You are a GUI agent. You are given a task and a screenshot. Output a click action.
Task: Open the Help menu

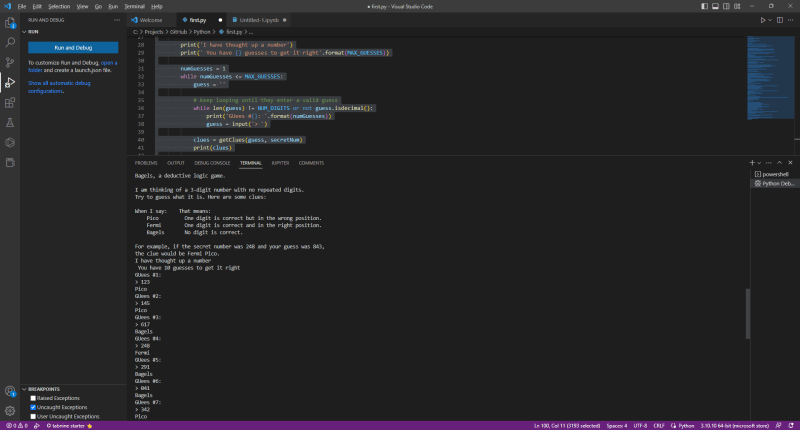coord(157,7)
